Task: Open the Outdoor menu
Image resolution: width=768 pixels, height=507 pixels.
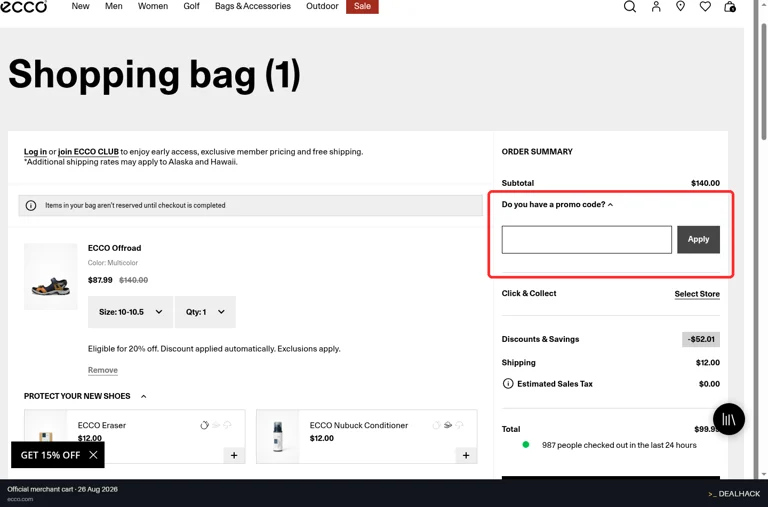Action: pyautogui.click(x=322, y=6)
